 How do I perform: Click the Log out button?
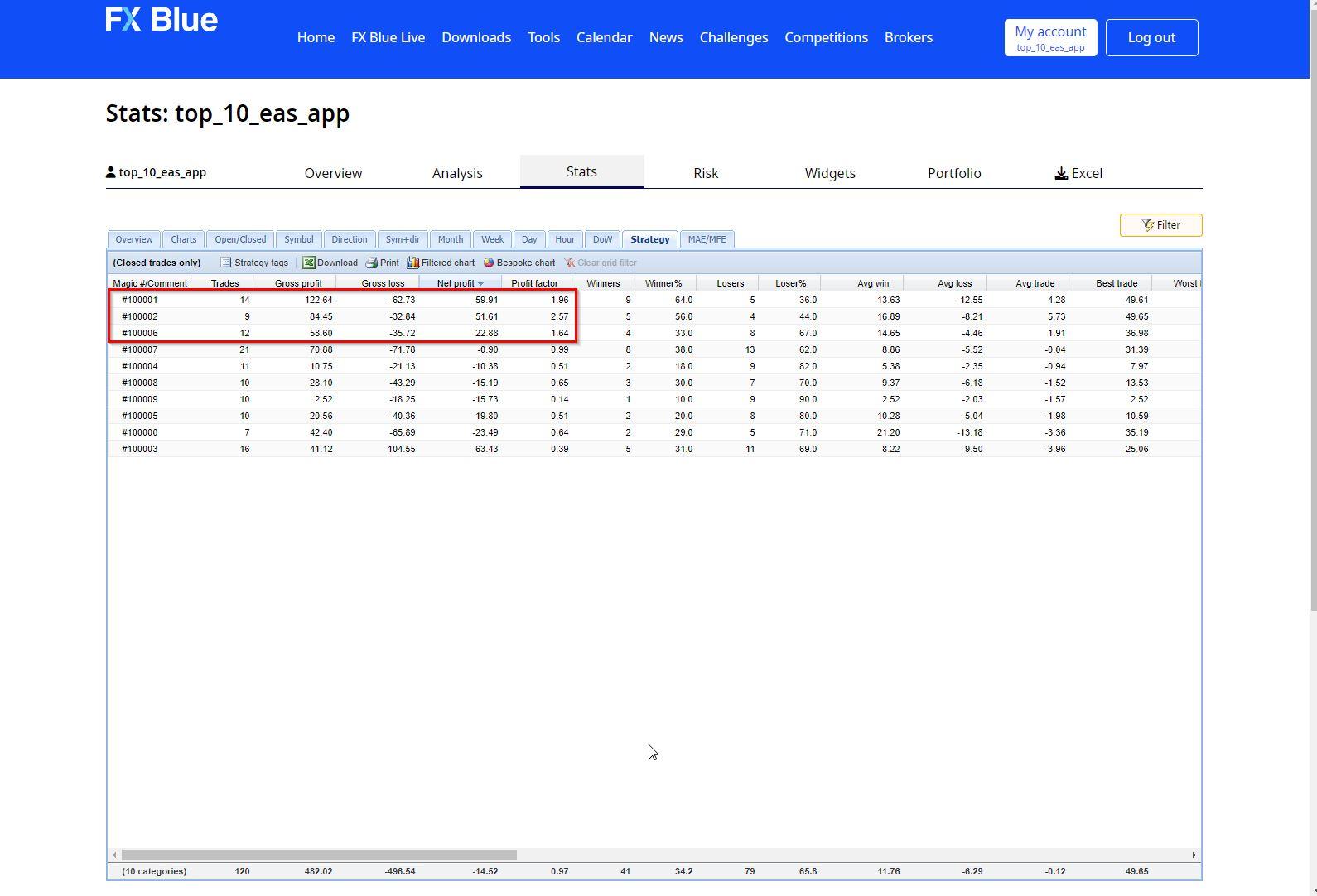(1151, 37)
